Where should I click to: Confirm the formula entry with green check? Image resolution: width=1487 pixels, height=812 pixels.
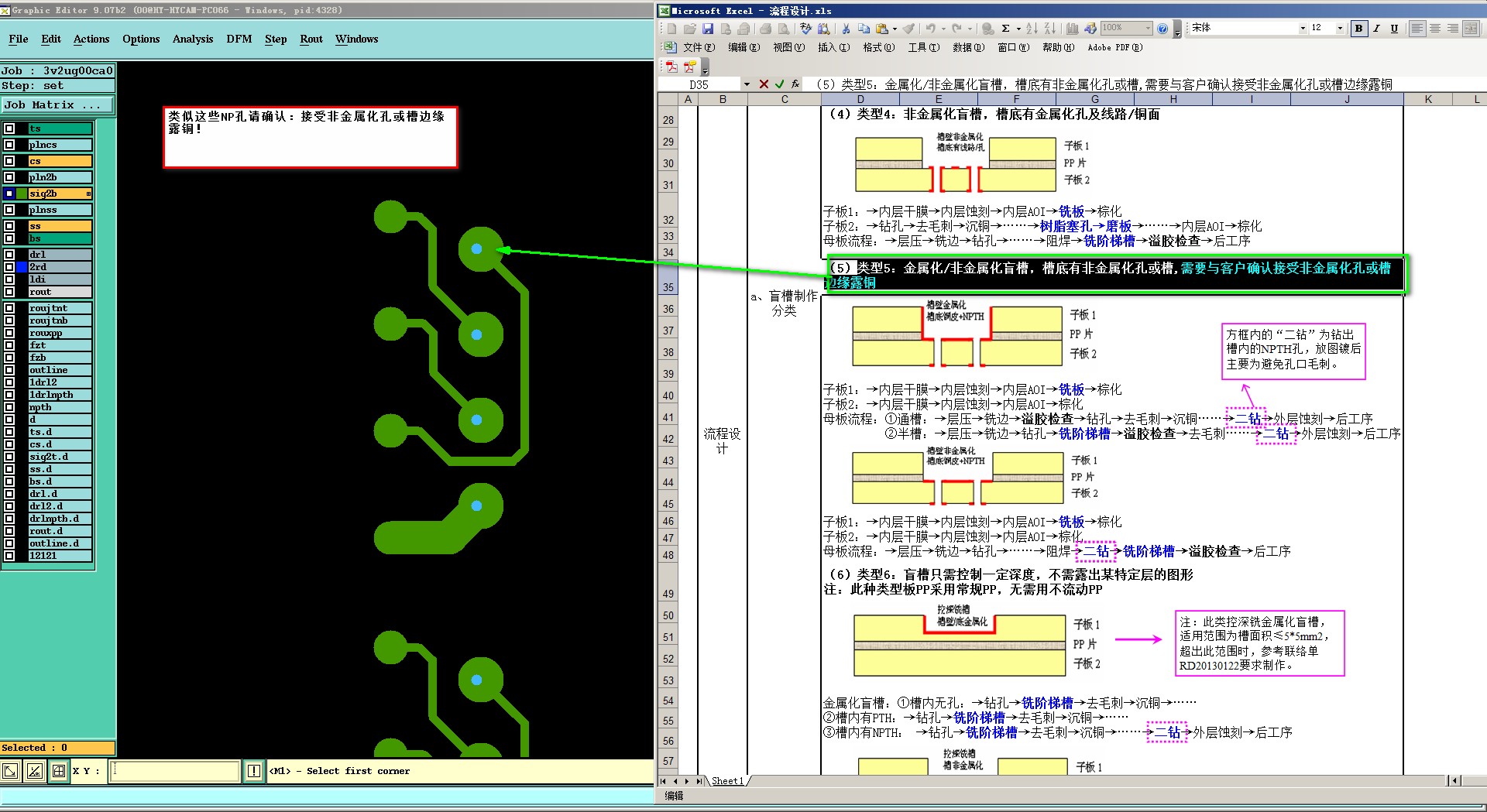click(x=779, y=84)
